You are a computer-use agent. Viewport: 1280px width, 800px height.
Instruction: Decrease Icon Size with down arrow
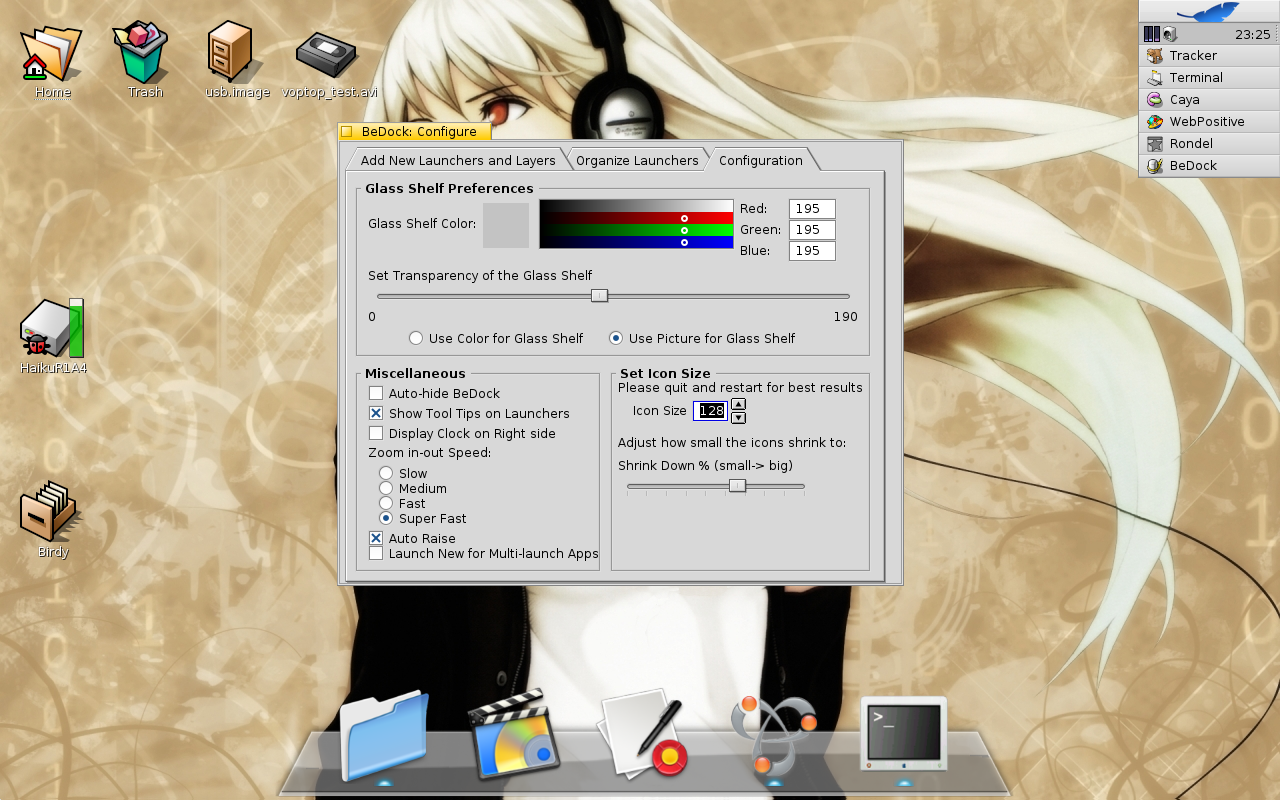(738, 417)
